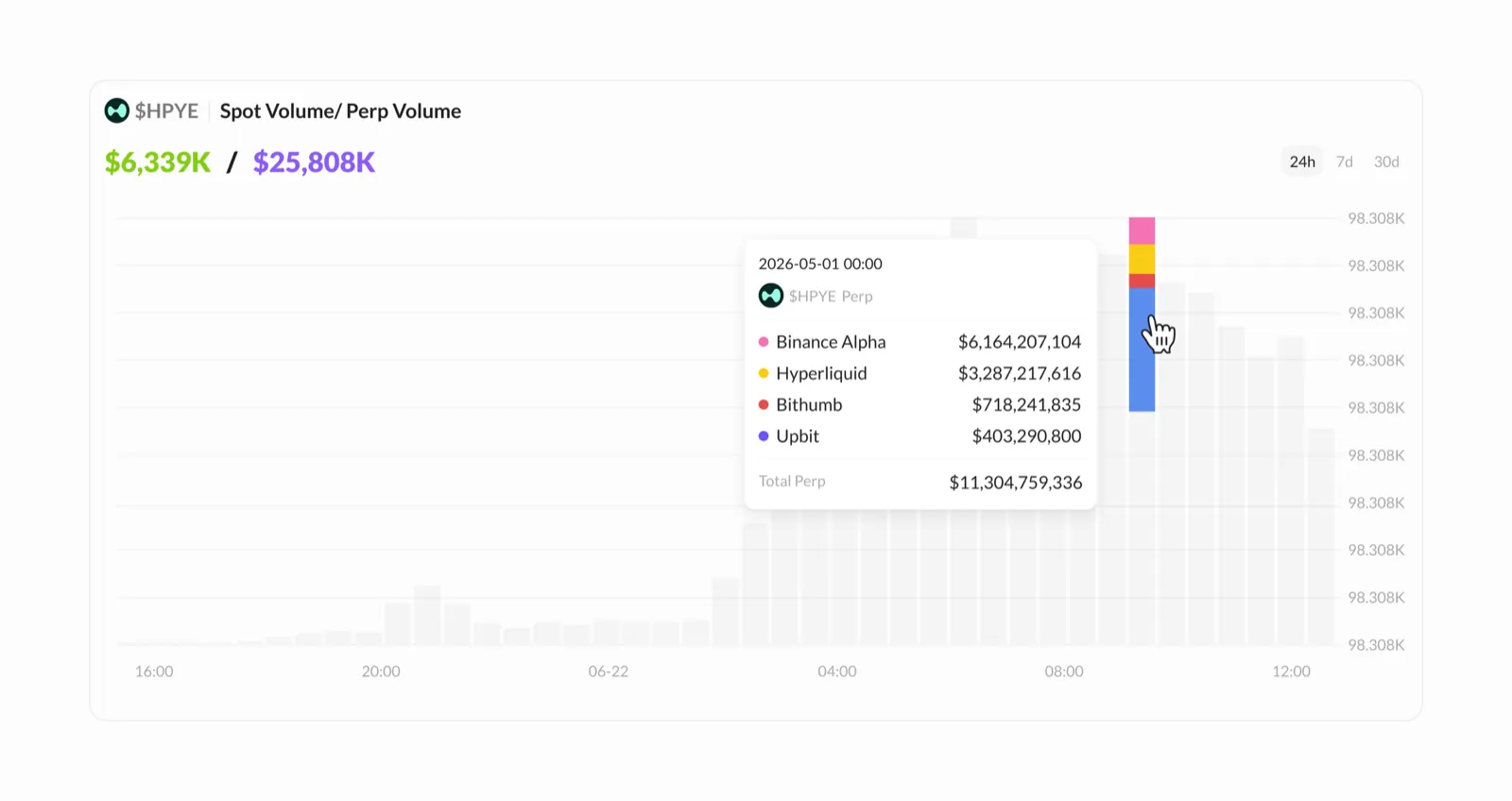This screenshot has width=1512, height=801.
Task: Click the yellow Hyperliquid bar segment
Action: 1142,259
